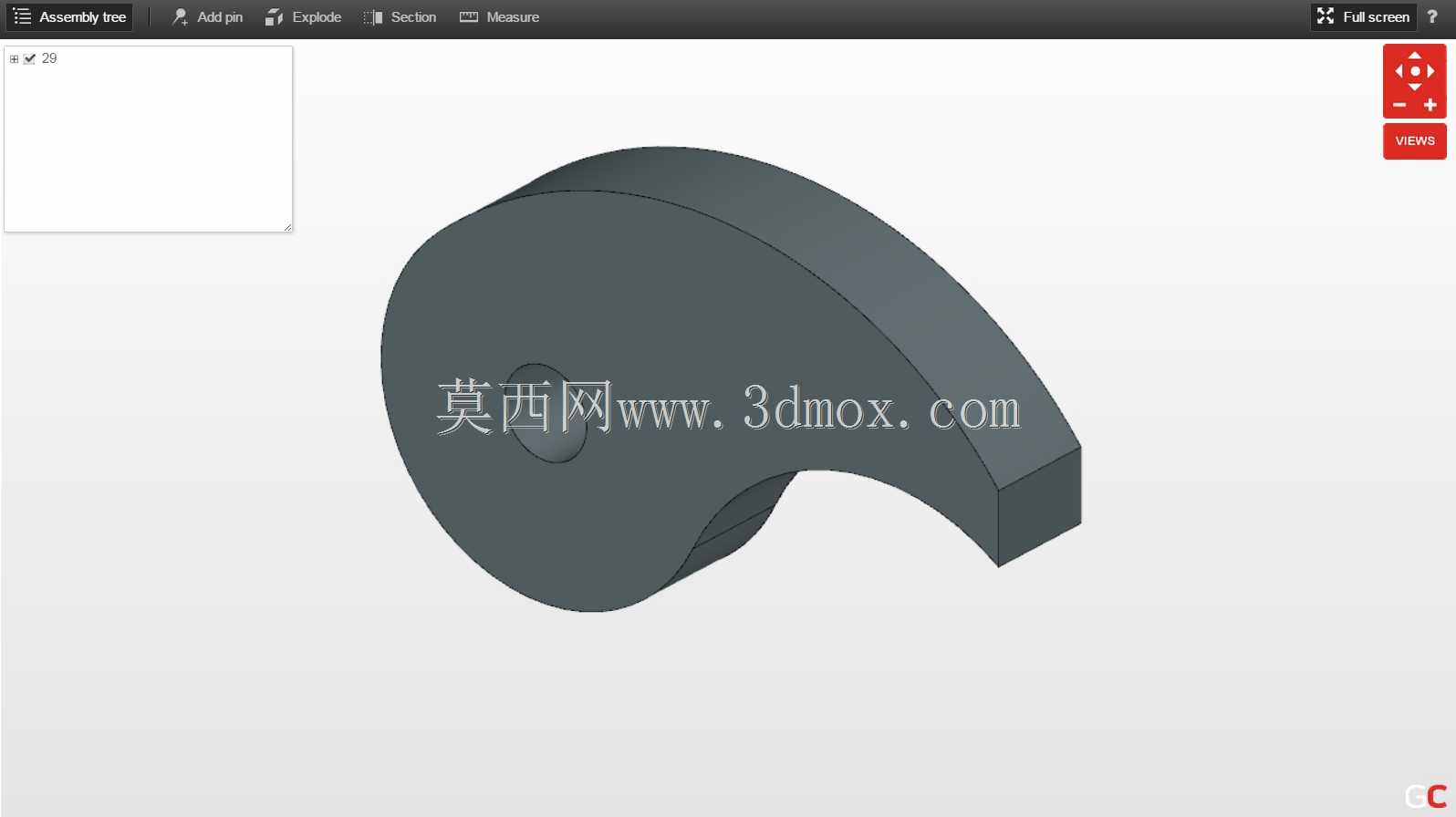Expand tree node 29

click(14, 59)
